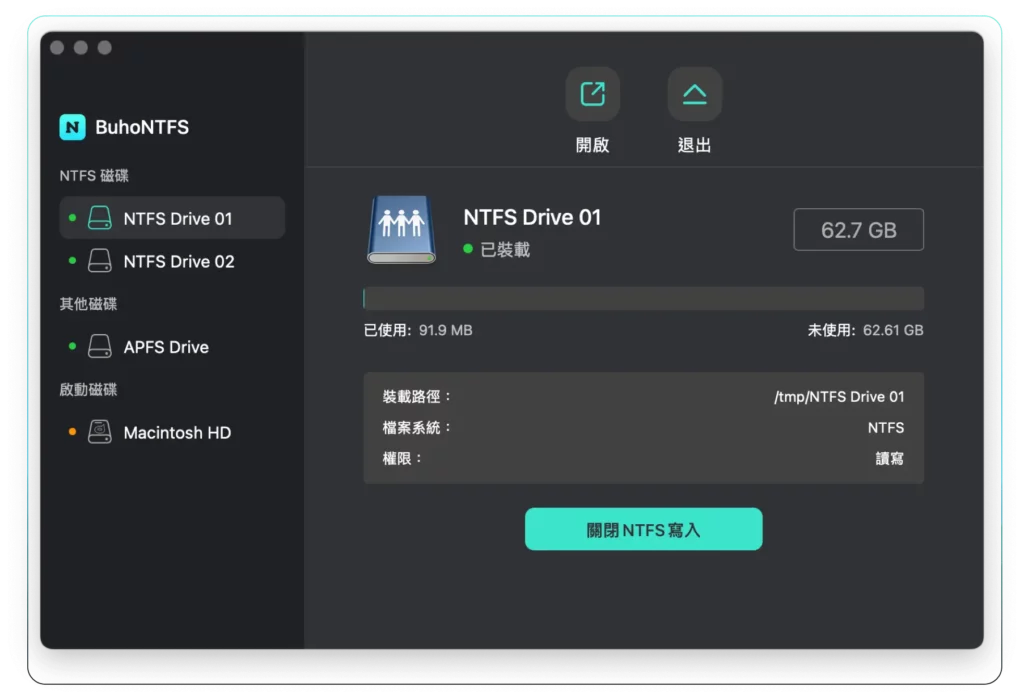Click the orange status dot by Macintosh HD
The width and height of the screenshot is (1024, 699).
[x=70, y=432]
